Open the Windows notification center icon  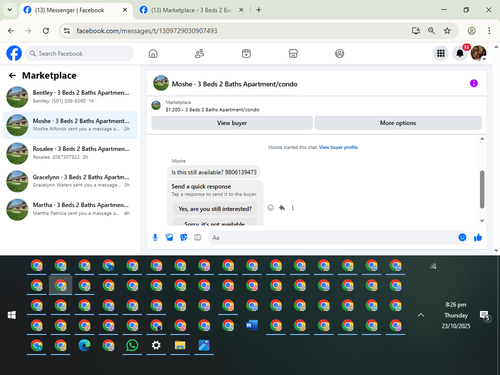[485, 315]
